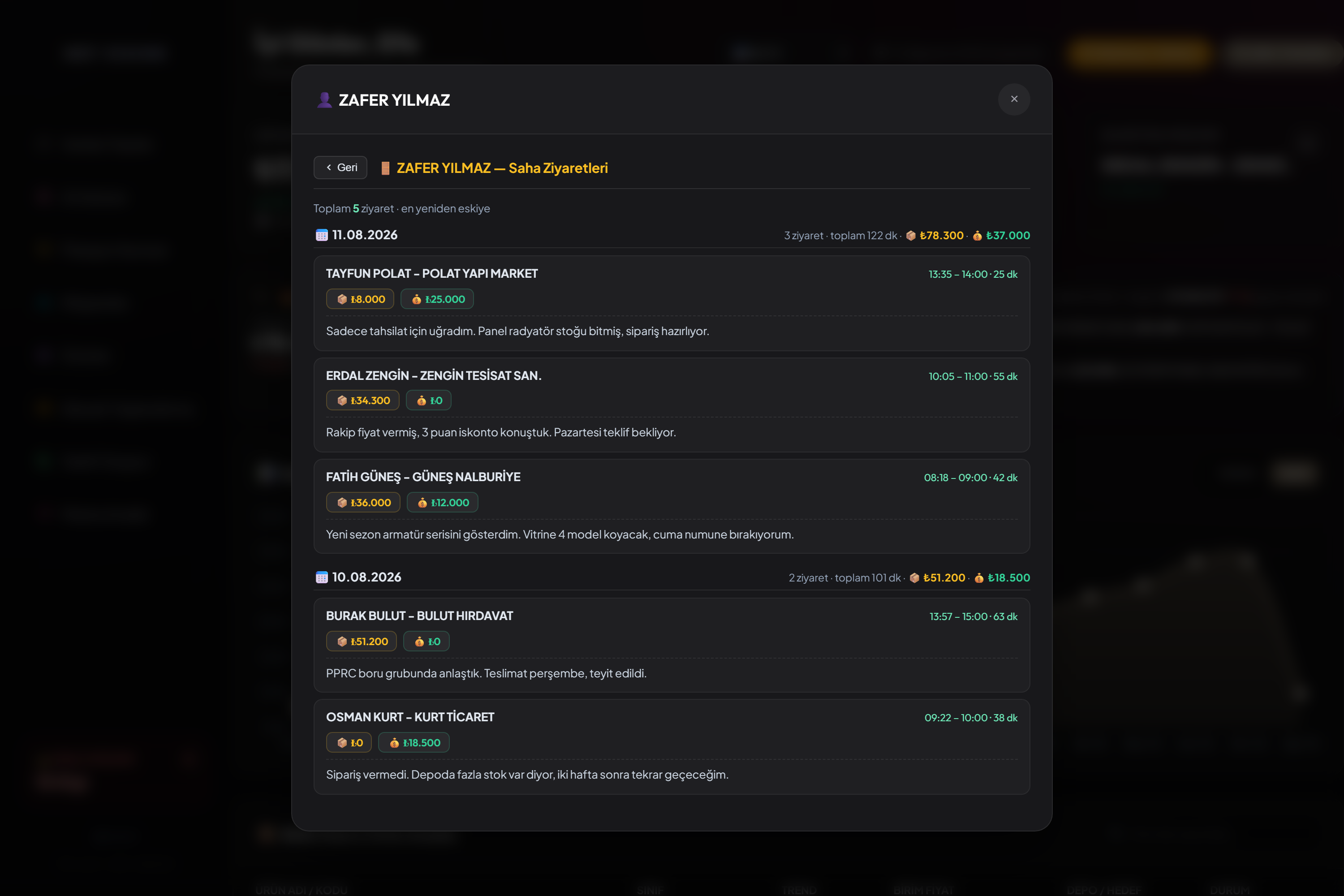The width and height of the screenshot is (1344, 896).
Task: Click the calendar icon for 11.08.2026
Action: (322, 235)
